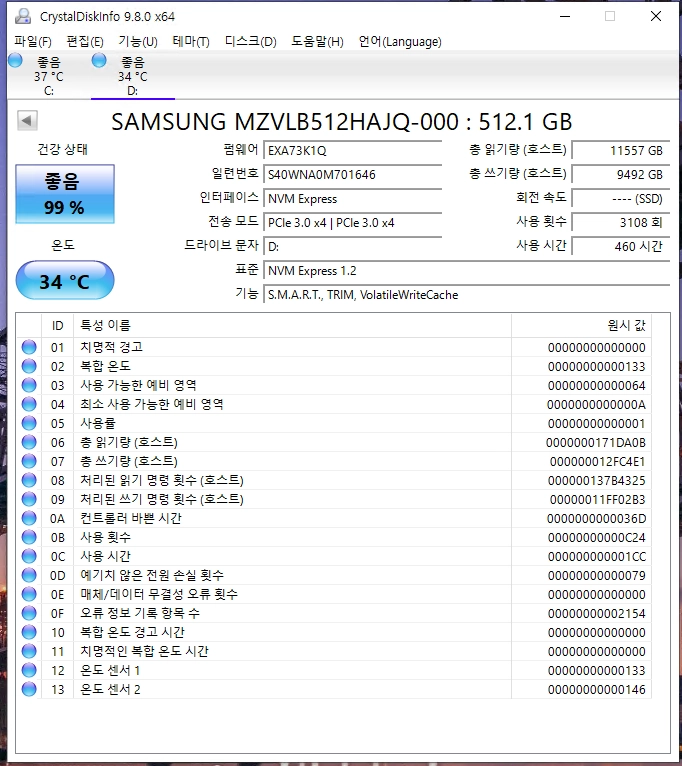
Task: Click the serial number field S40WNA0M701646
Action: tap(353, 174)
